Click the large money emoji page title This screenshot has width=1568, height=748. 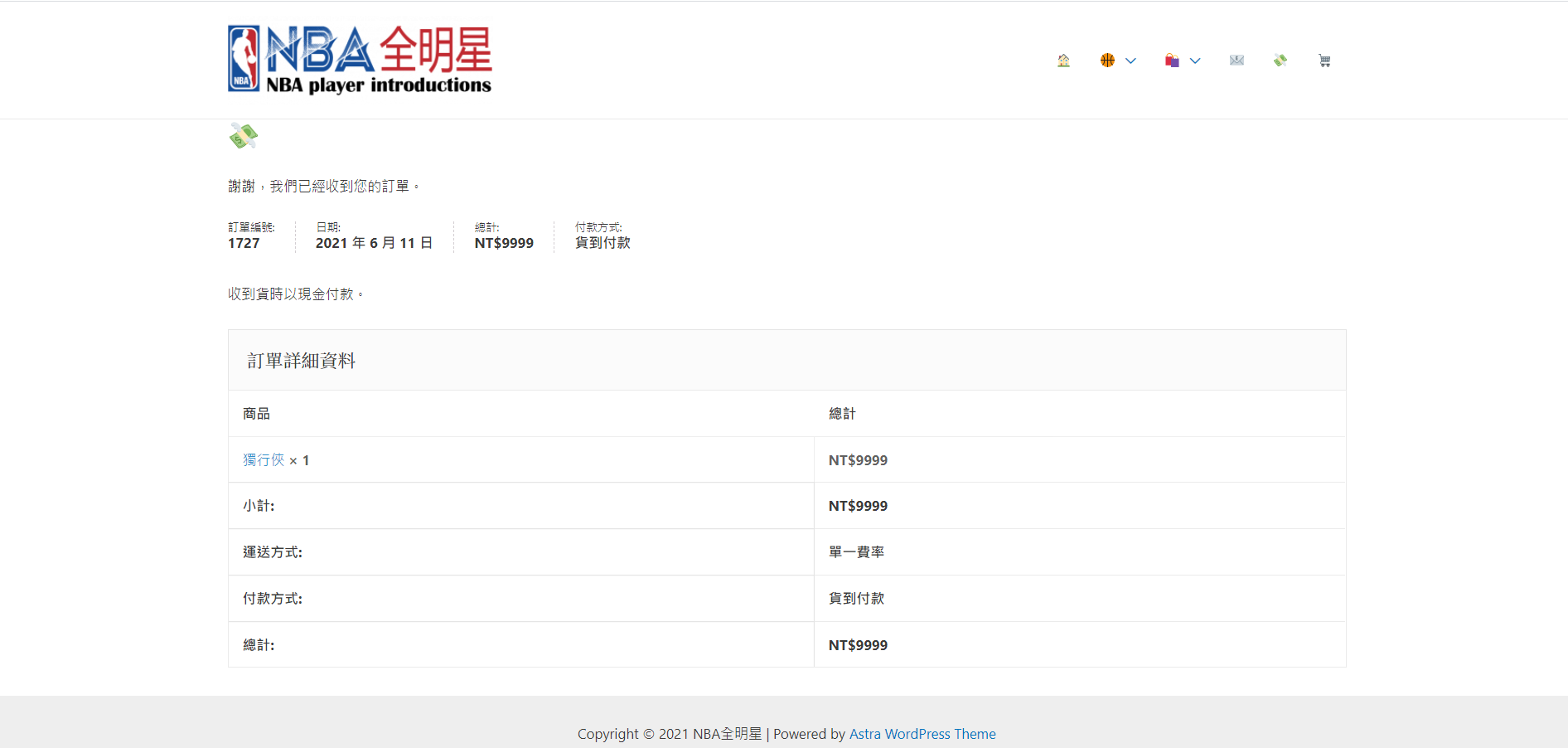244,136
